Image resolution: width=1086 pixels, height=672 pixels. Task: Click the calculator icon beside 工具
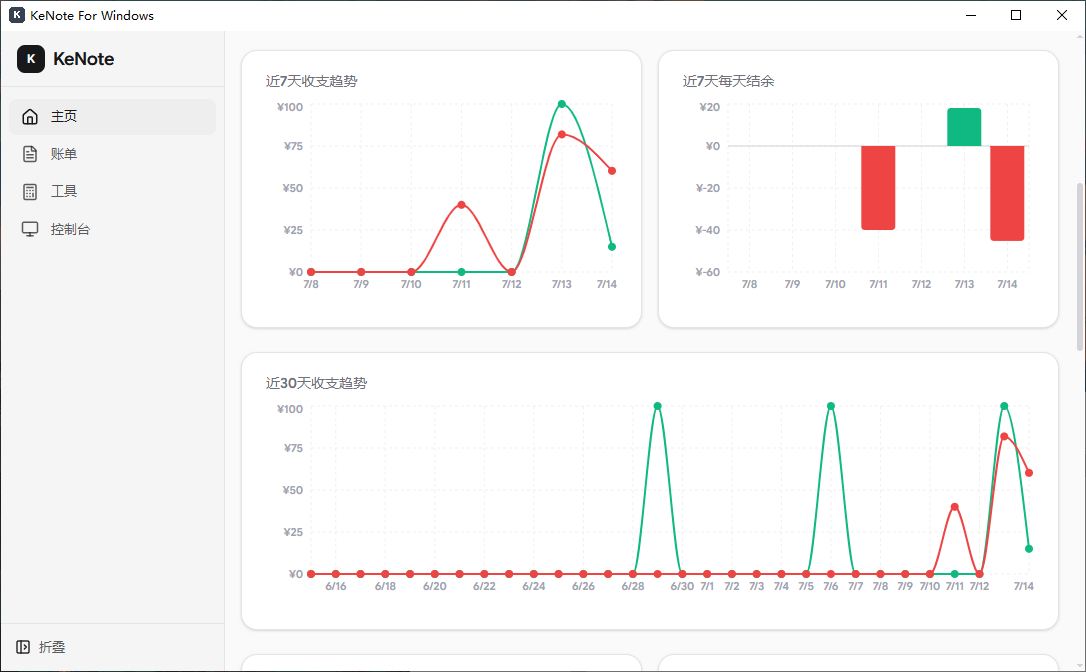30,192
